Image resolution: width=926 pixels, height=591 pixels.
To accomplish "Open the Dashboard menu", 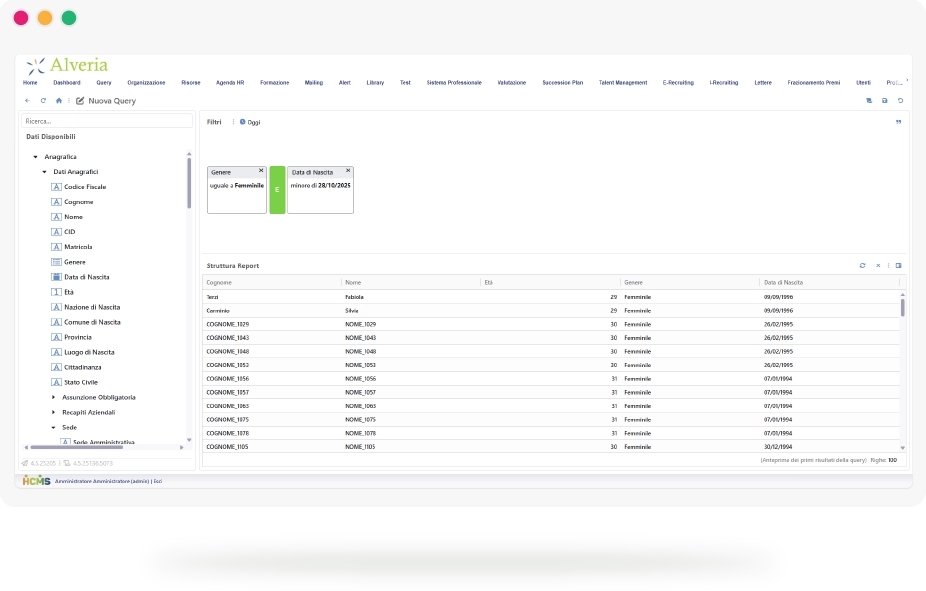I will click(x=67, y=83).
